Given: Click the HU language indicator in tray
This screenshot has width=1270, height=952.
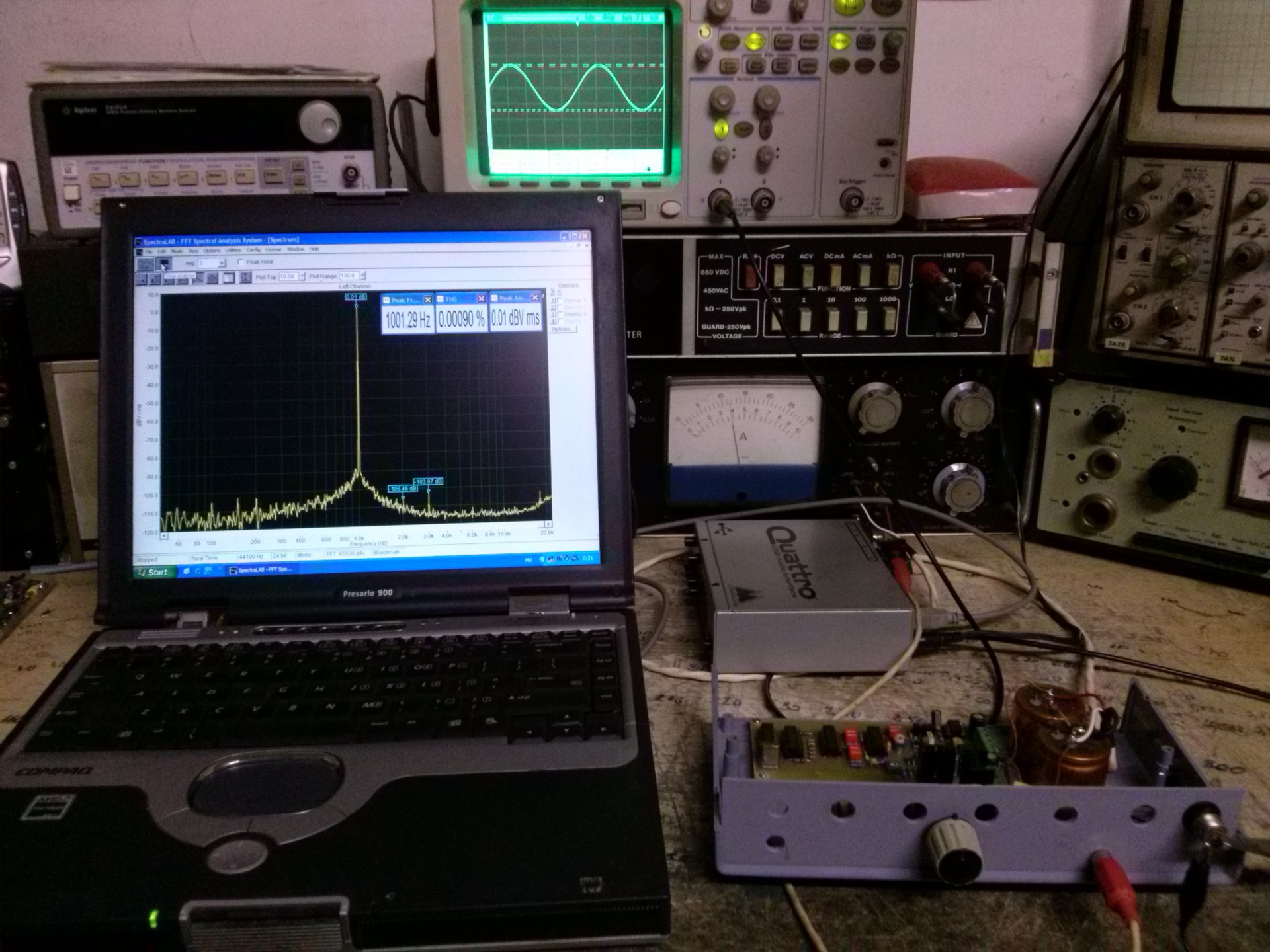Looking at the screenshot, I should pos(529,560).
